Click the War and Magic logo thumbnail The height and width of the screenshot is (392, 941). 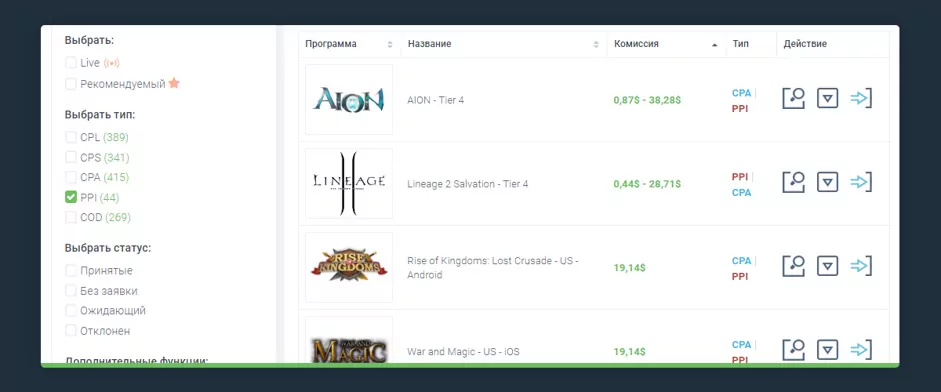[x=349, y=341]
